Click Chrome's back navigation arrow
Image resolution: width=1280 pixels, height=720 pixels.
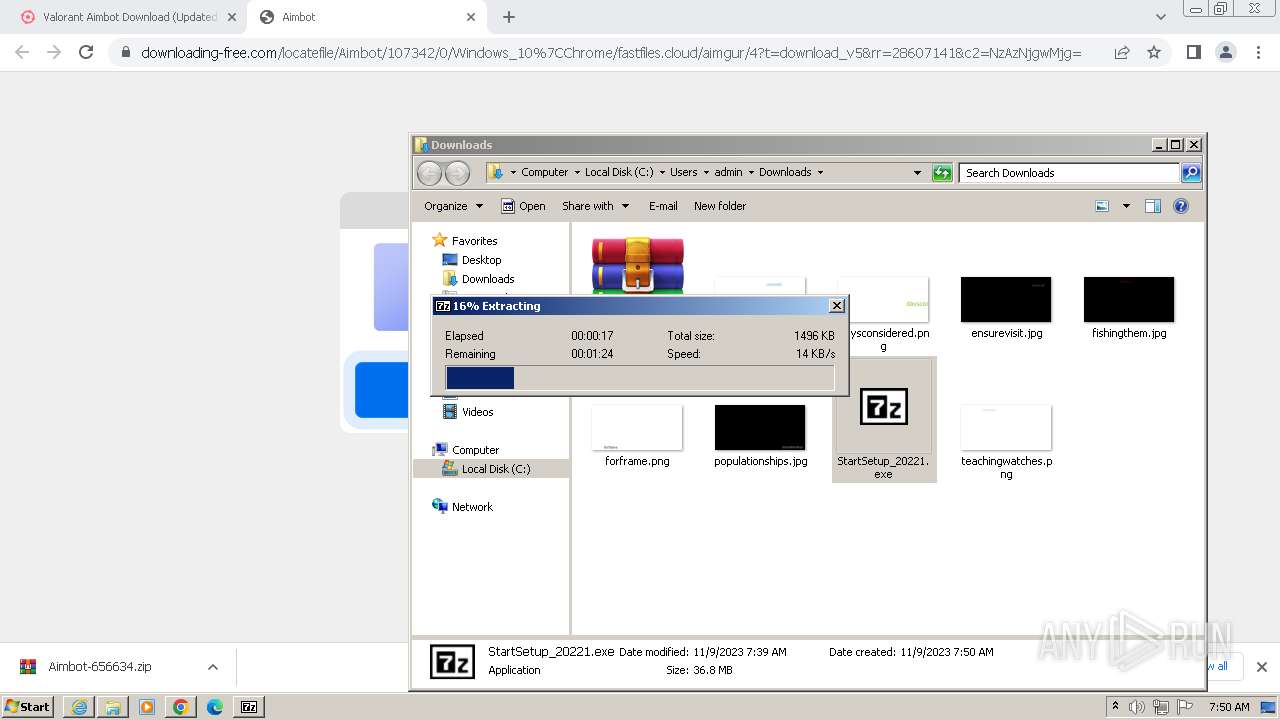(22, 52)
